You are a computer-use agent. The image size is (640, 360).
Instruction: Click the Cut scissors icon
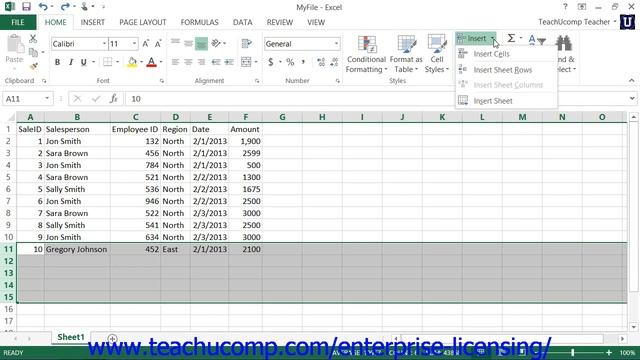[x=33, y=39]
